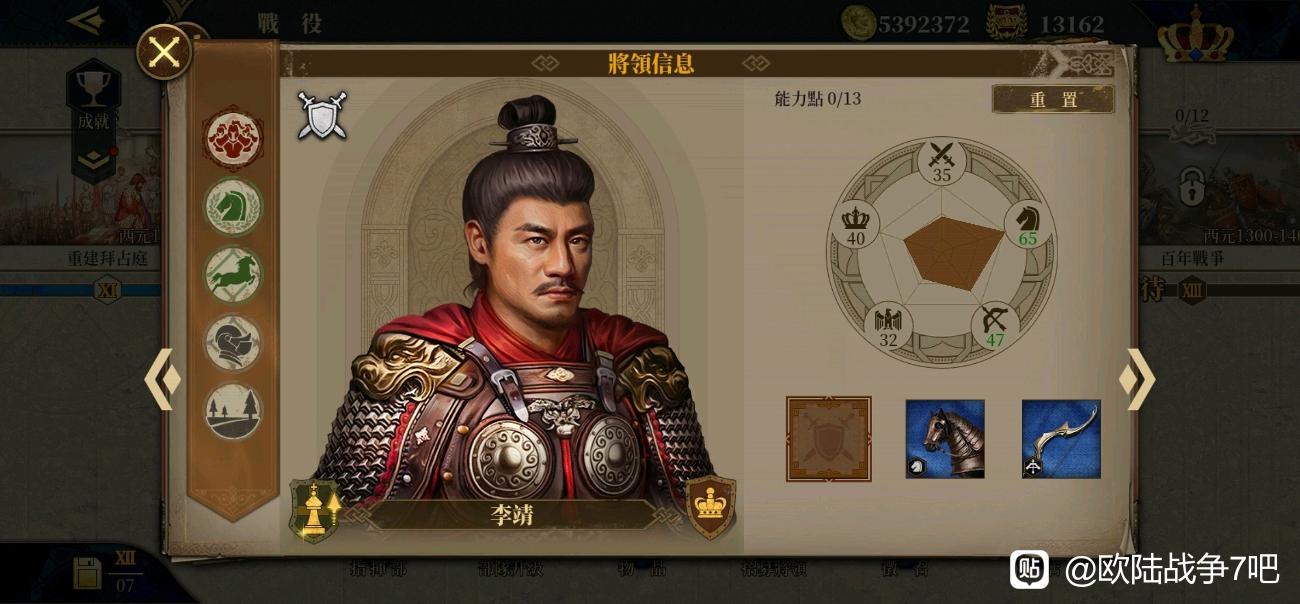Select the forest terrain skill icon
1300x604 pixels.
233,411
